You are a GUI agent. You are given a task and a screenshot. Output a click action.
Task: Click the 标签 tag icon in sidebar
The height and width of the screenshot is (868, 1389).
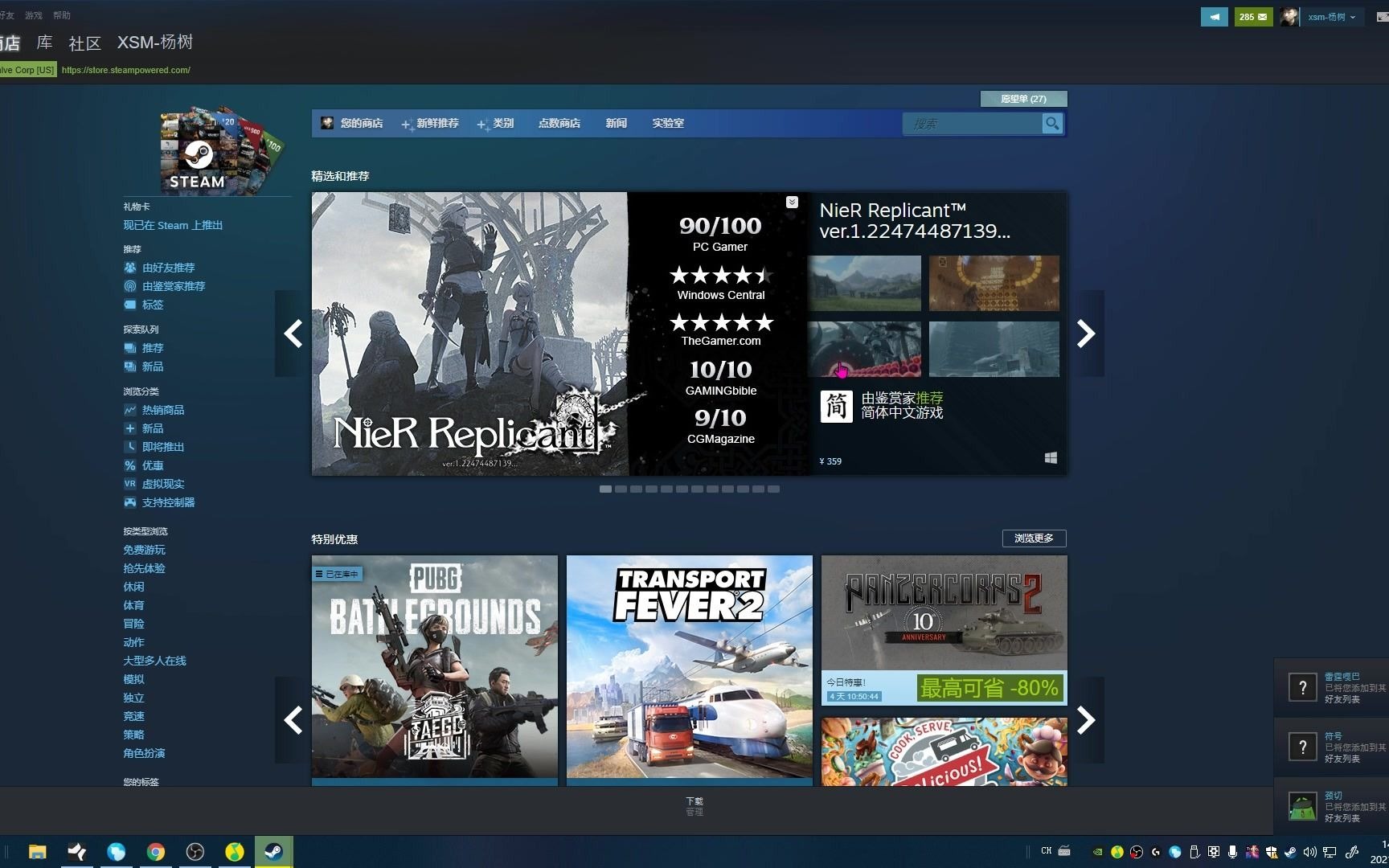[130, 305]
